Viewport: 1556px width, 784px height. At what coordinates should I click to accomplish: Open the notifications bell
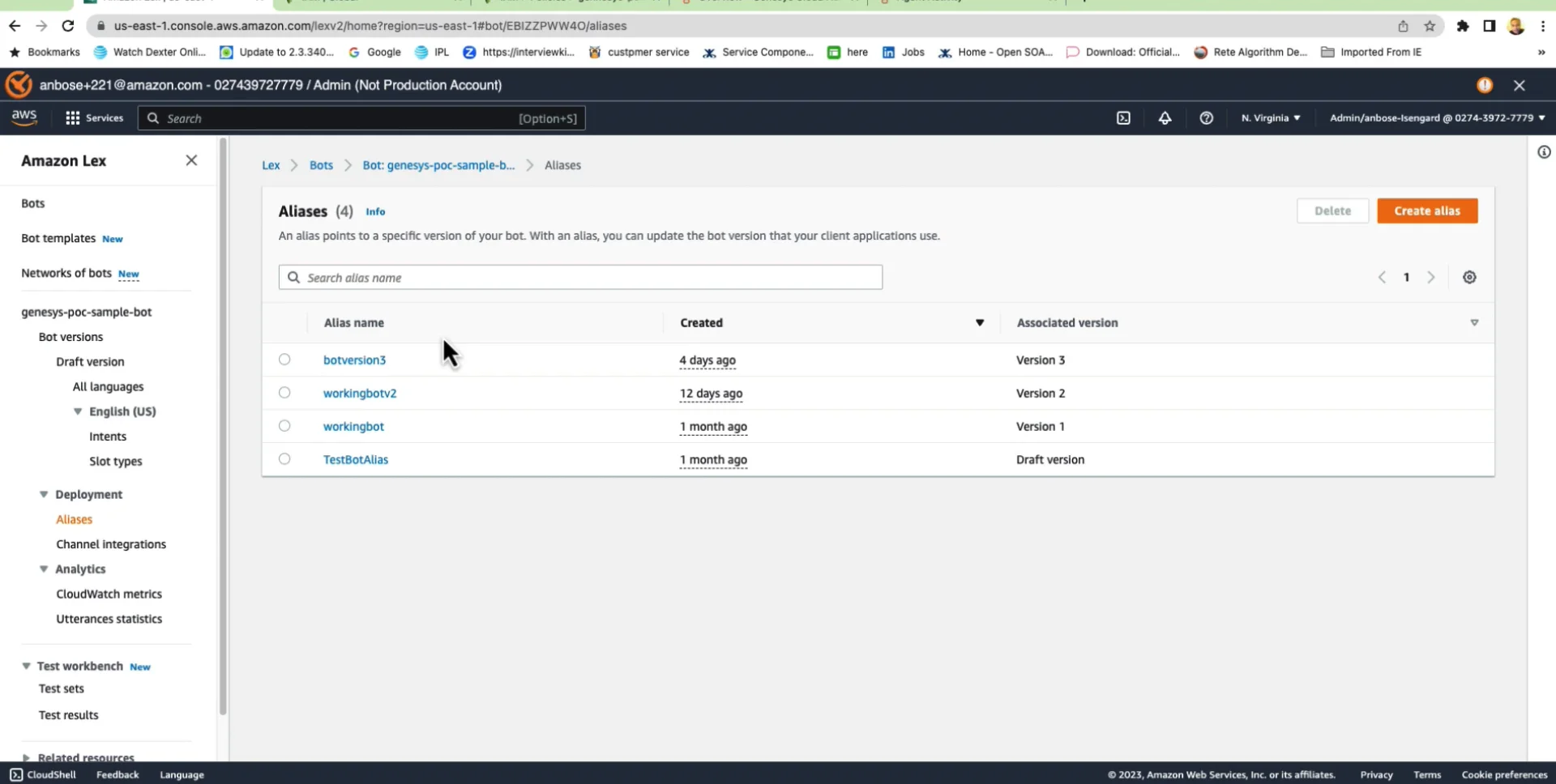click(x=1165, y=117)
